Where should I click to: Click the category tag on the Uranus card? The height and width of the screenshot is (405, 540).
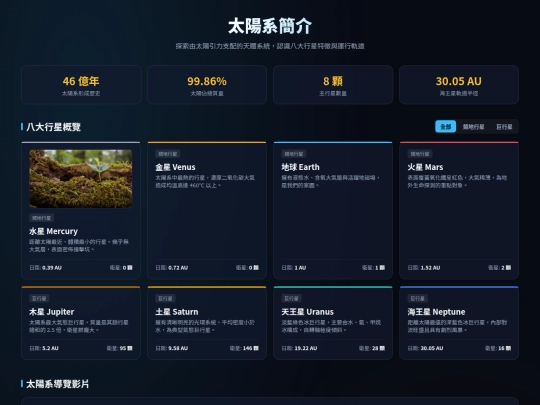click(x=291, y=298)
